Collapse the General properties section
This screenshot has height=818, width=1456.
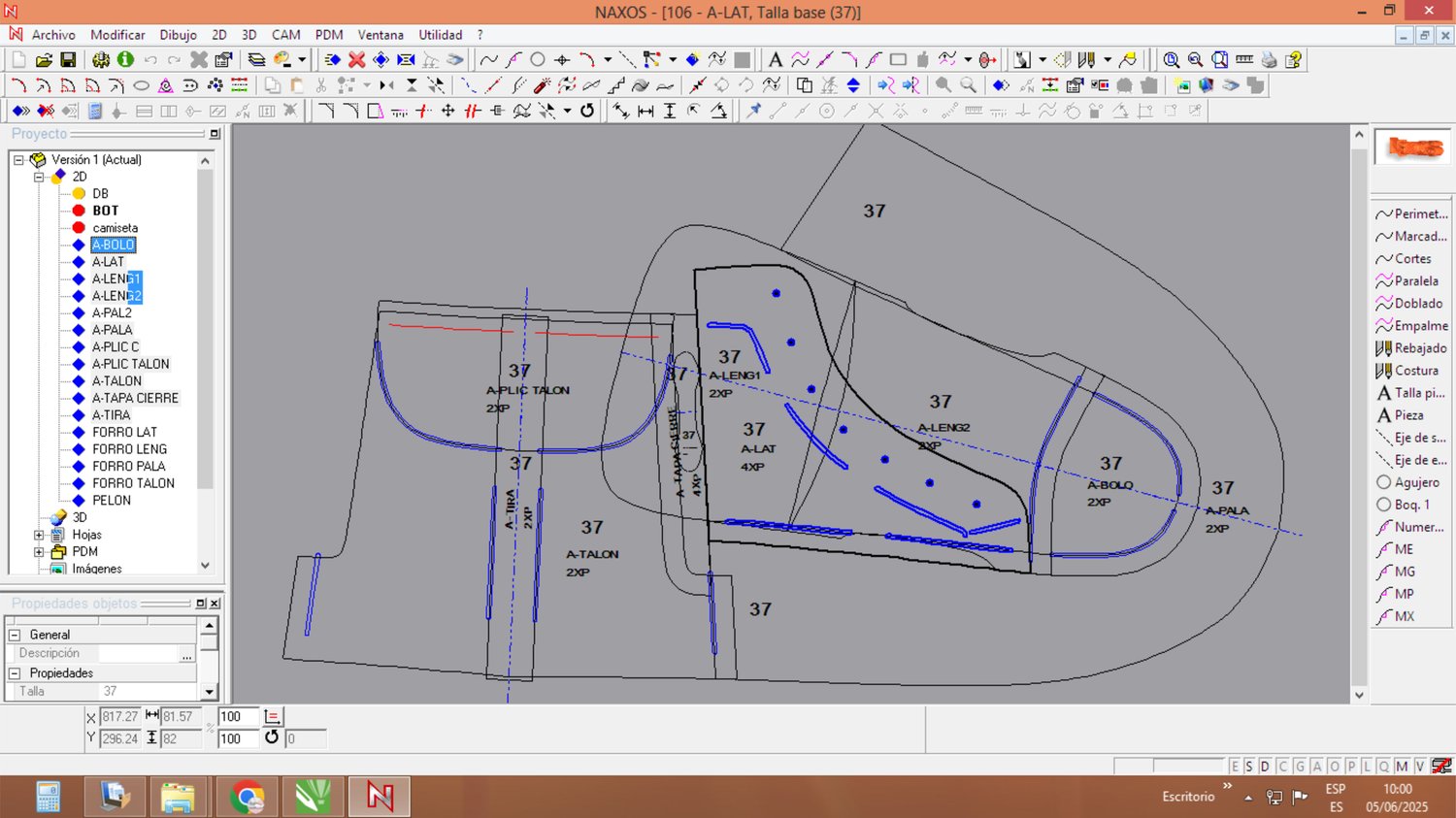pos(15,635)
